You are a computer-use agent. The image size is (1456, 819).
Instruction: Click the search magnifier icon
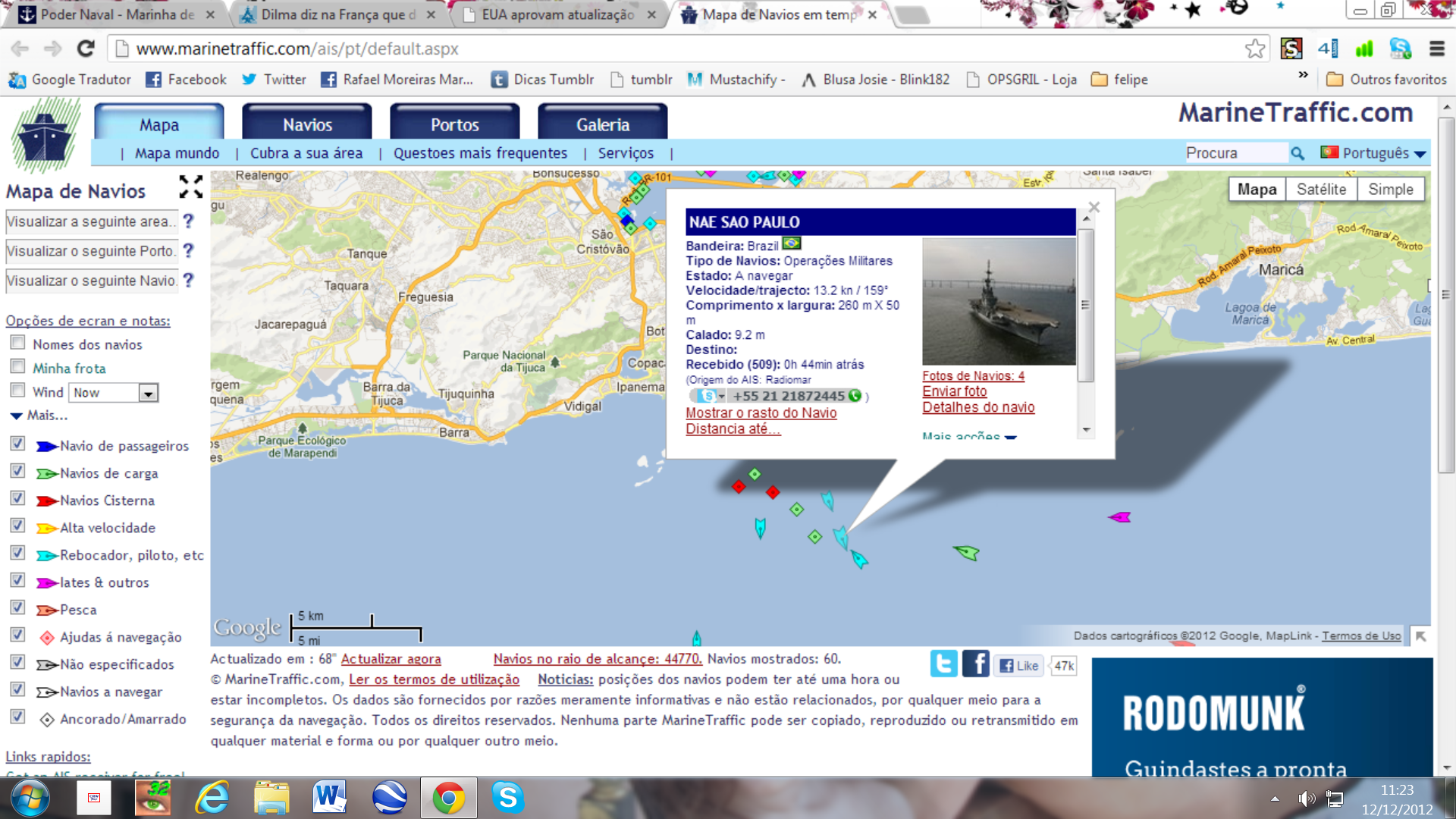[1298, 153]
